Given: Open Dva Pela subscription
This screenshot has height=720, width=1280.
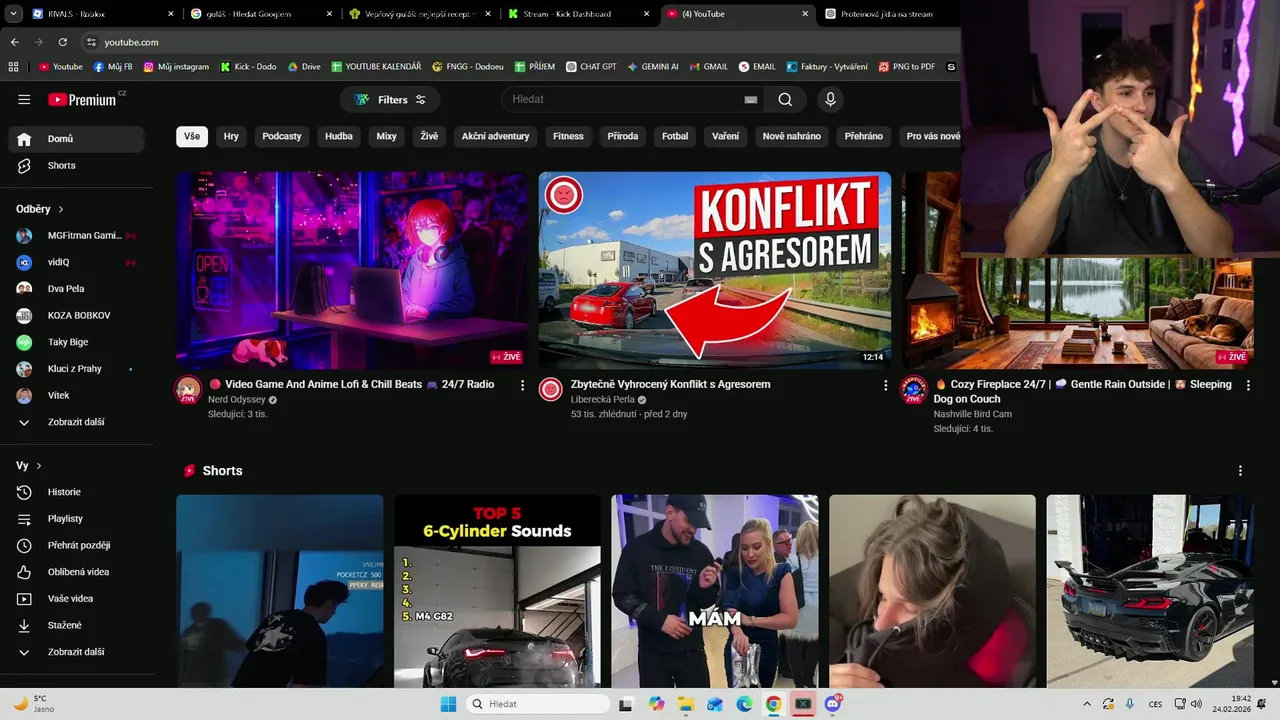Looking at the screenshot, I should pos(76,289).
